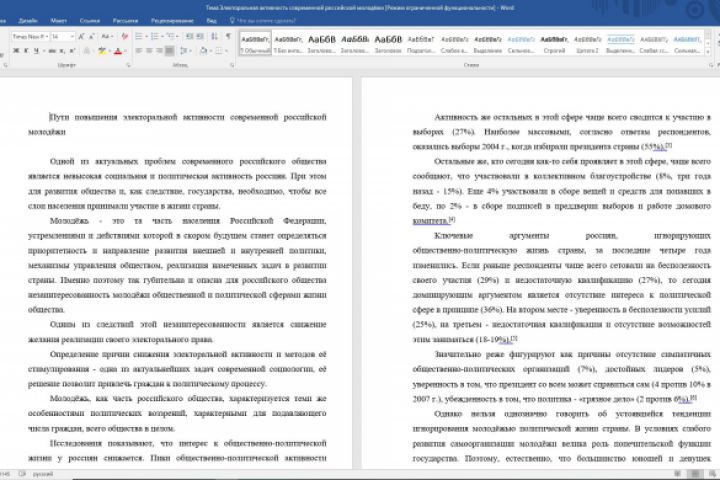The width and height of the screenshot is (720, 480).
Task: Apply multilevel list
Action: click(x=170, y=36)
